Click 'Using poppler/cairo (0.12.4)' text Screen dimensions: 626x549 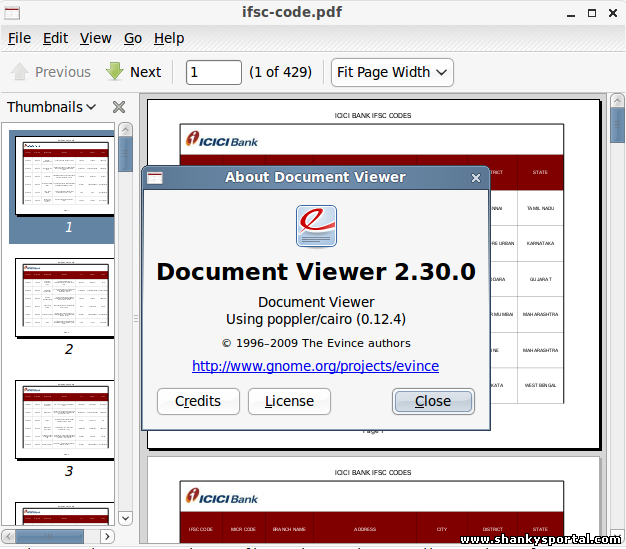316,319
